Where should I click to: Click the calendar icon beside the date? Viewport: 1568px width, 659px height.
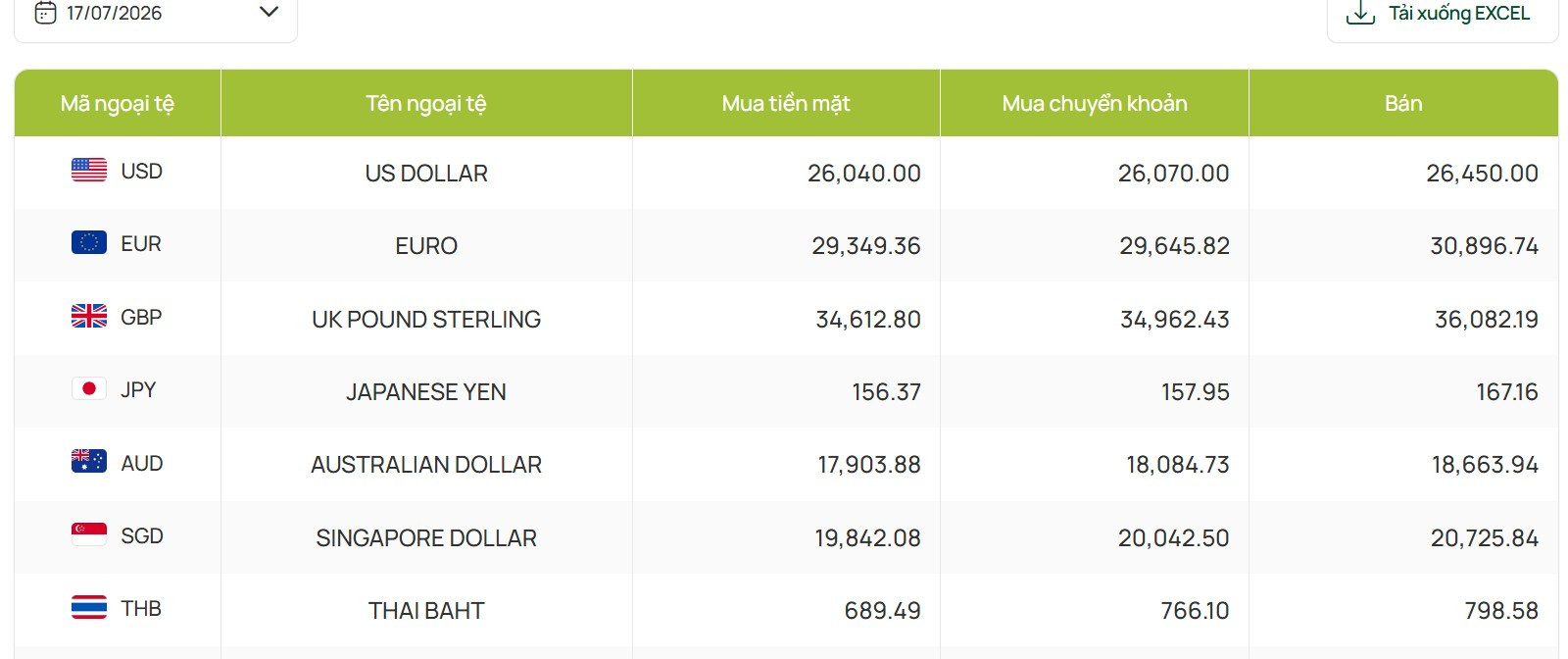45,13
